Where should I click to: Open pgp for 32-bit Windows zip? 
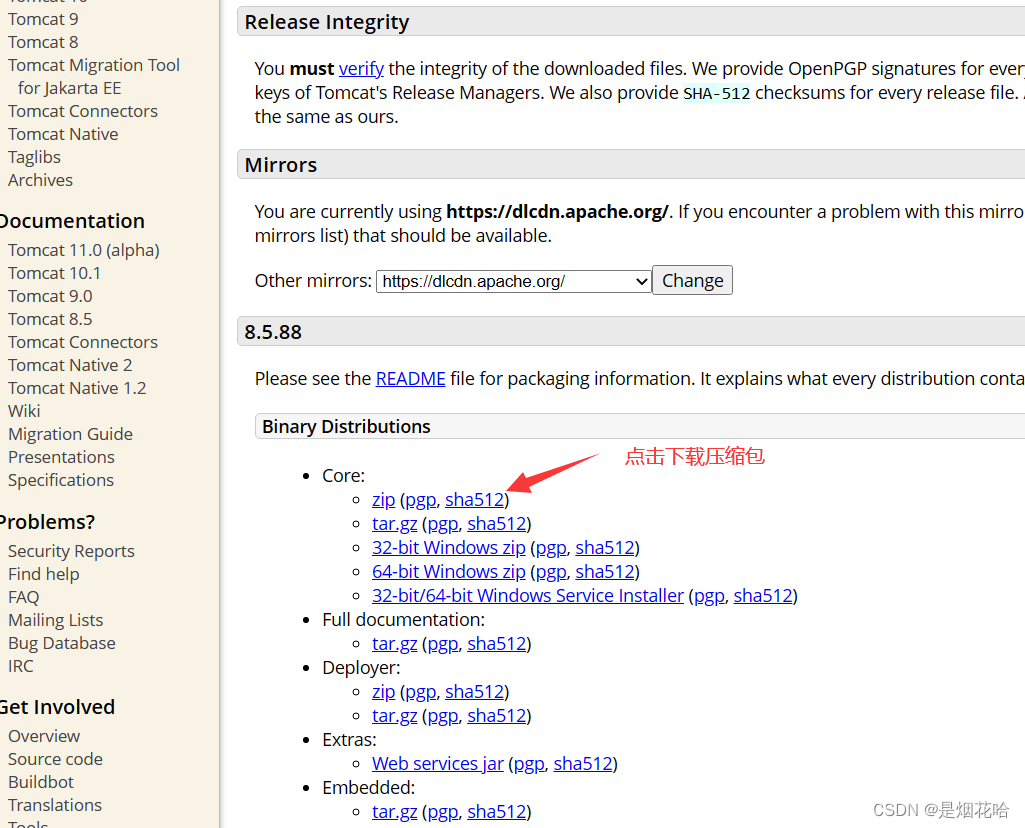(551, 548)
